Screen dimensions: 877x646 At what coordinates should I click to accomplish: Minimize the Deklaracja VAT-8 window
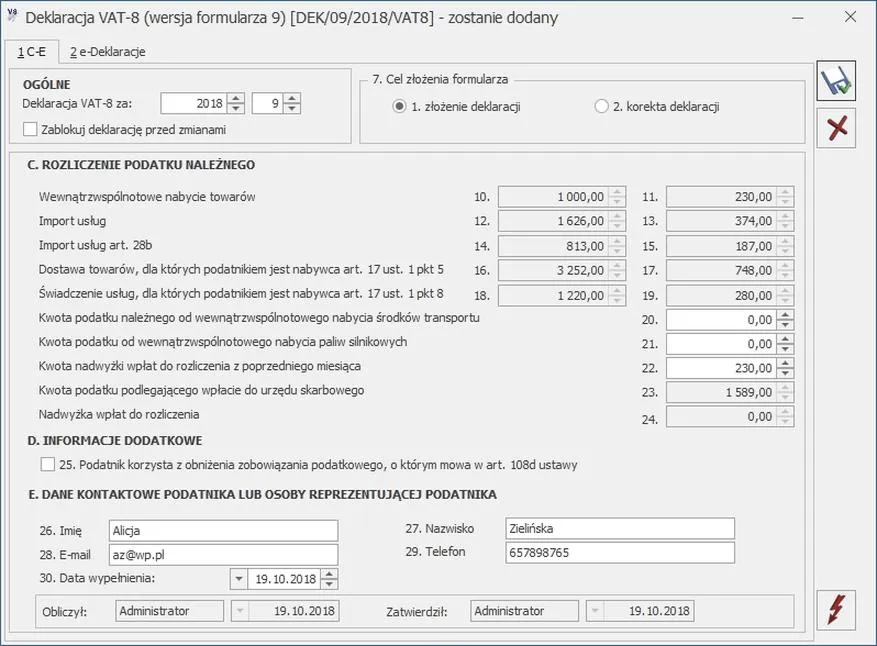pyautogui.click(x=798, y=17)
